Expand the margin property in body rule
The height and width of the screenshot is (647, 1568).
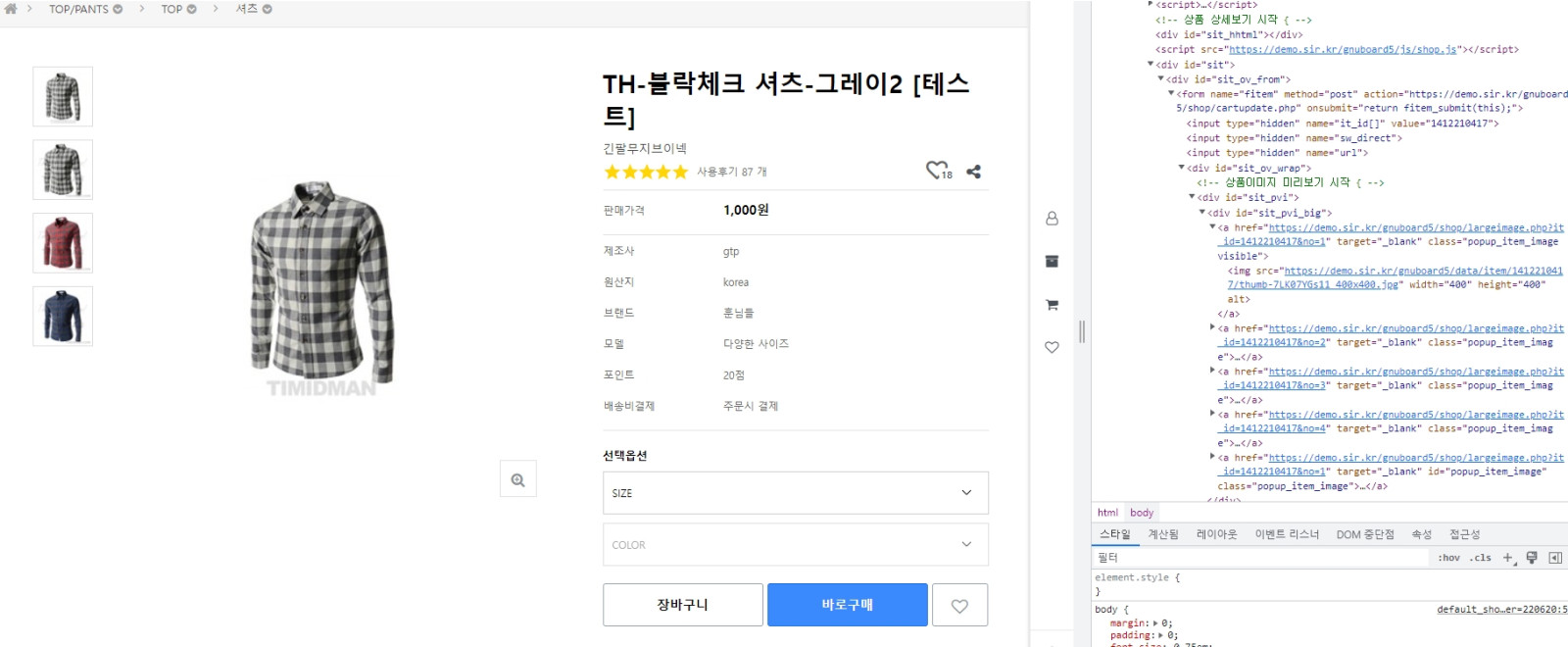[x=1156, y=623]
